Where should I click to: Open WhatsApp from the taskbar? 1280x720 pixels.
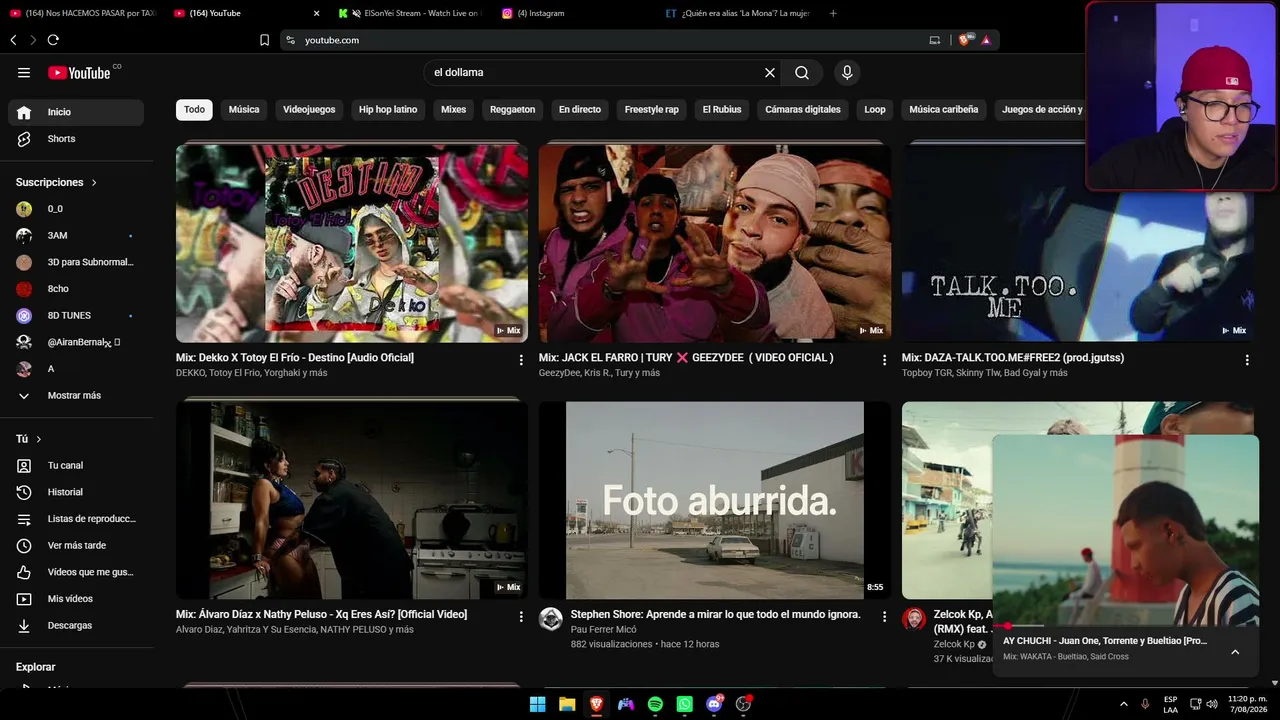click(684, 704)
